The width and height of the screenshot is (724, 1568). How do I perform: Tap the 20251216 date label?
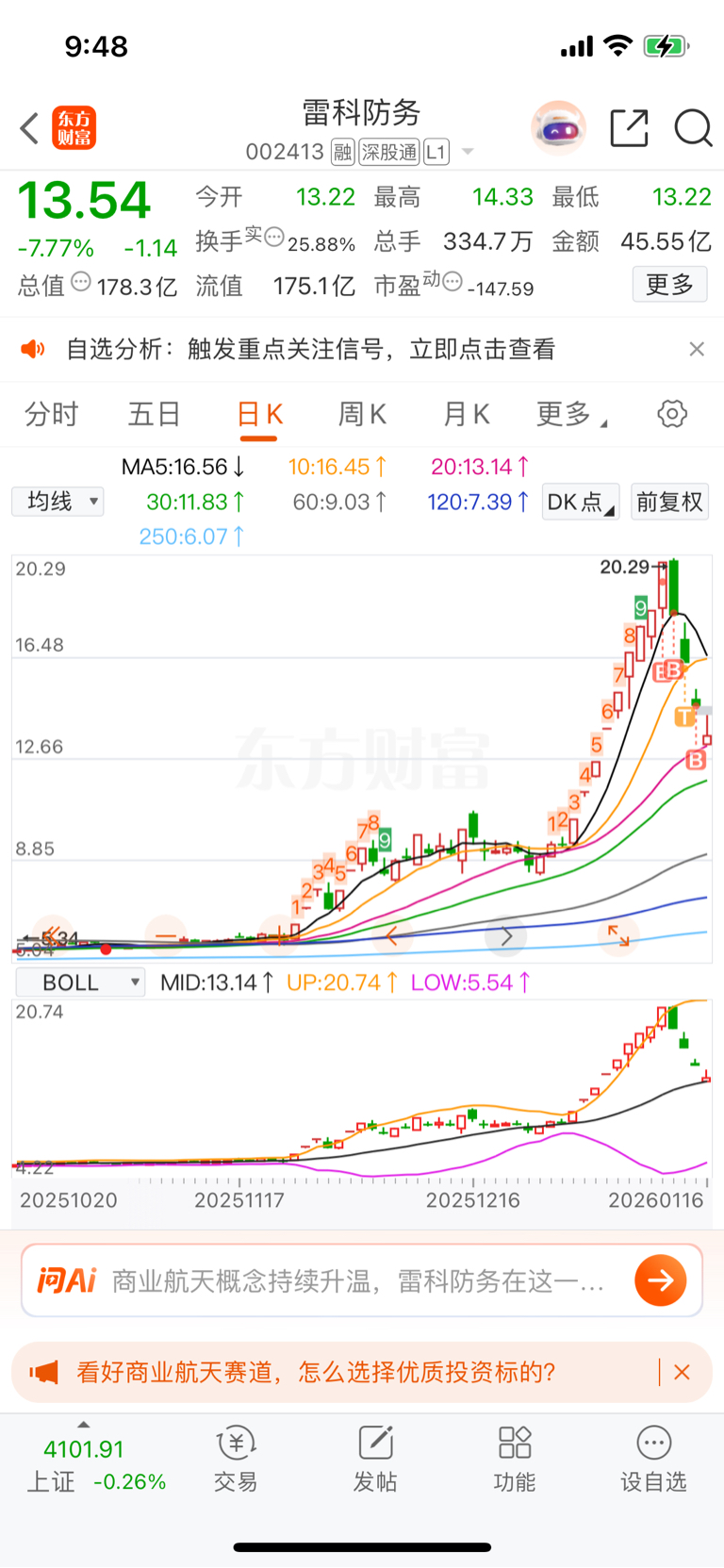472,1200
